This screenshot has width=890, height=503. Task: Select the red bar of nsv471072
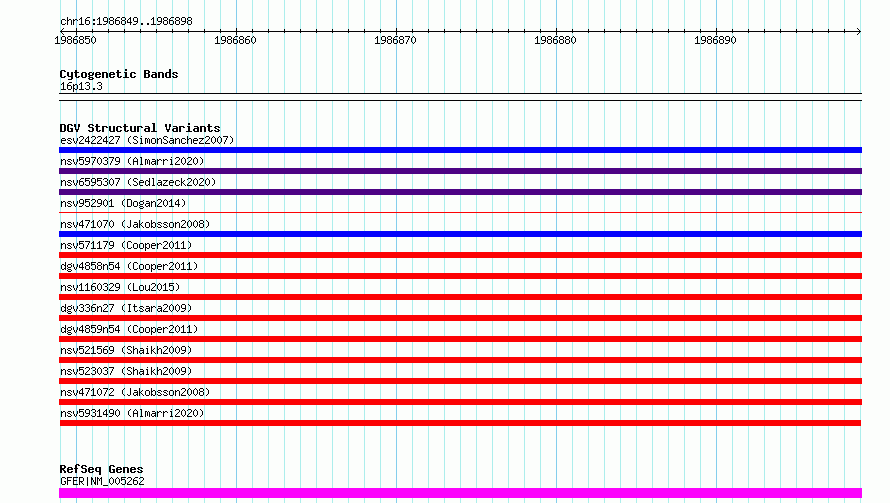point(460,403)
